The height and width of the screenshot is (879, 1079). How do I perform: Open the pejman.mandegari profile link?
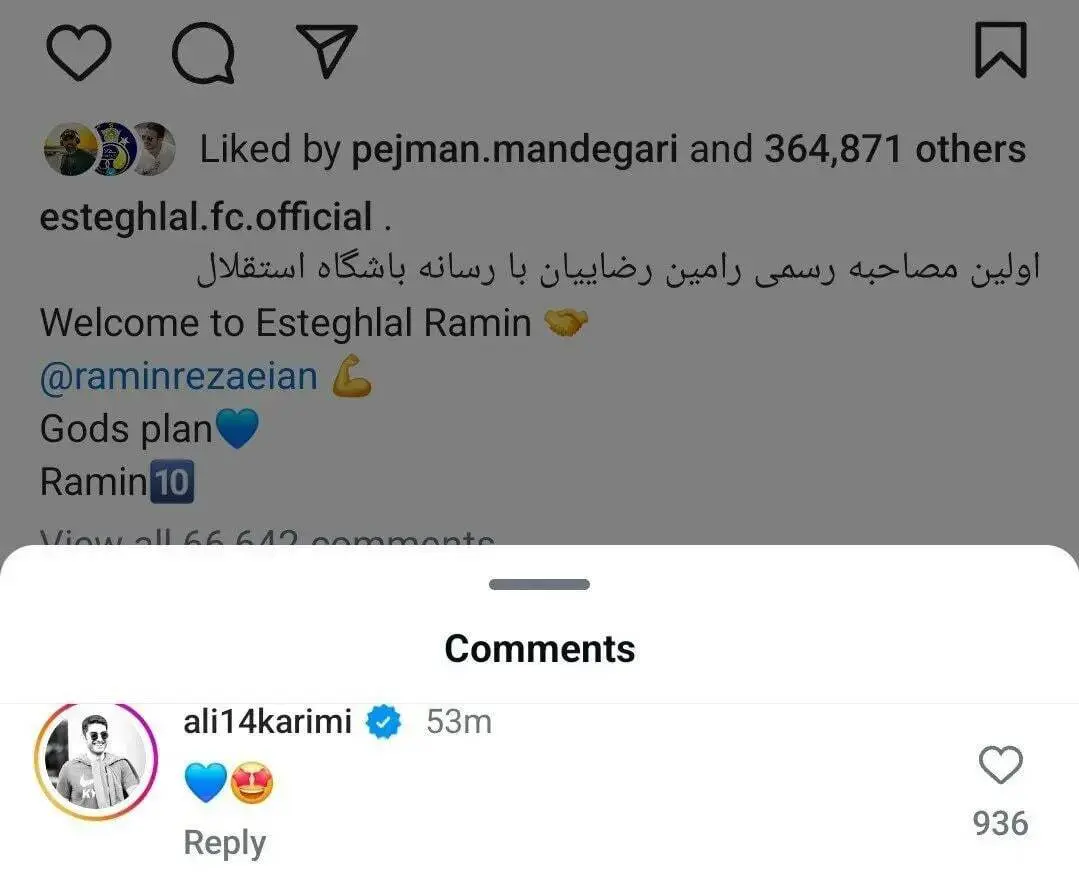pyautogui.click(x=515, y=149)
